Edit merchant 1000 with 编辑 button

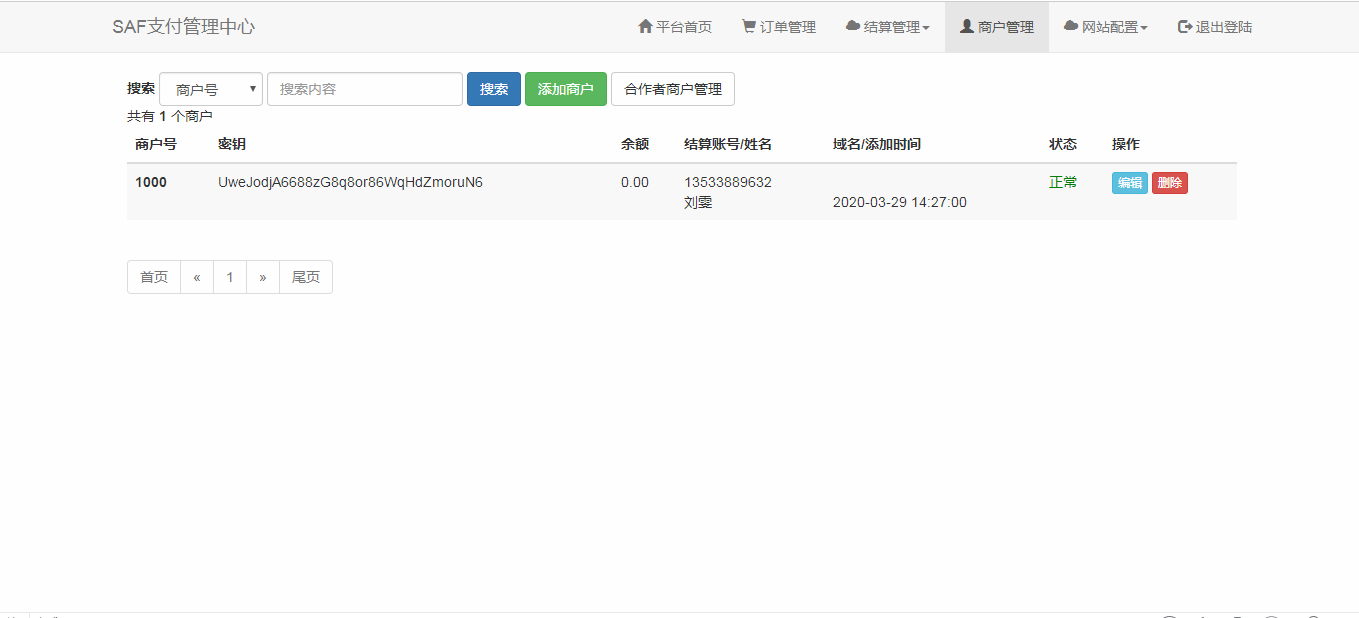click(1130, 183)
